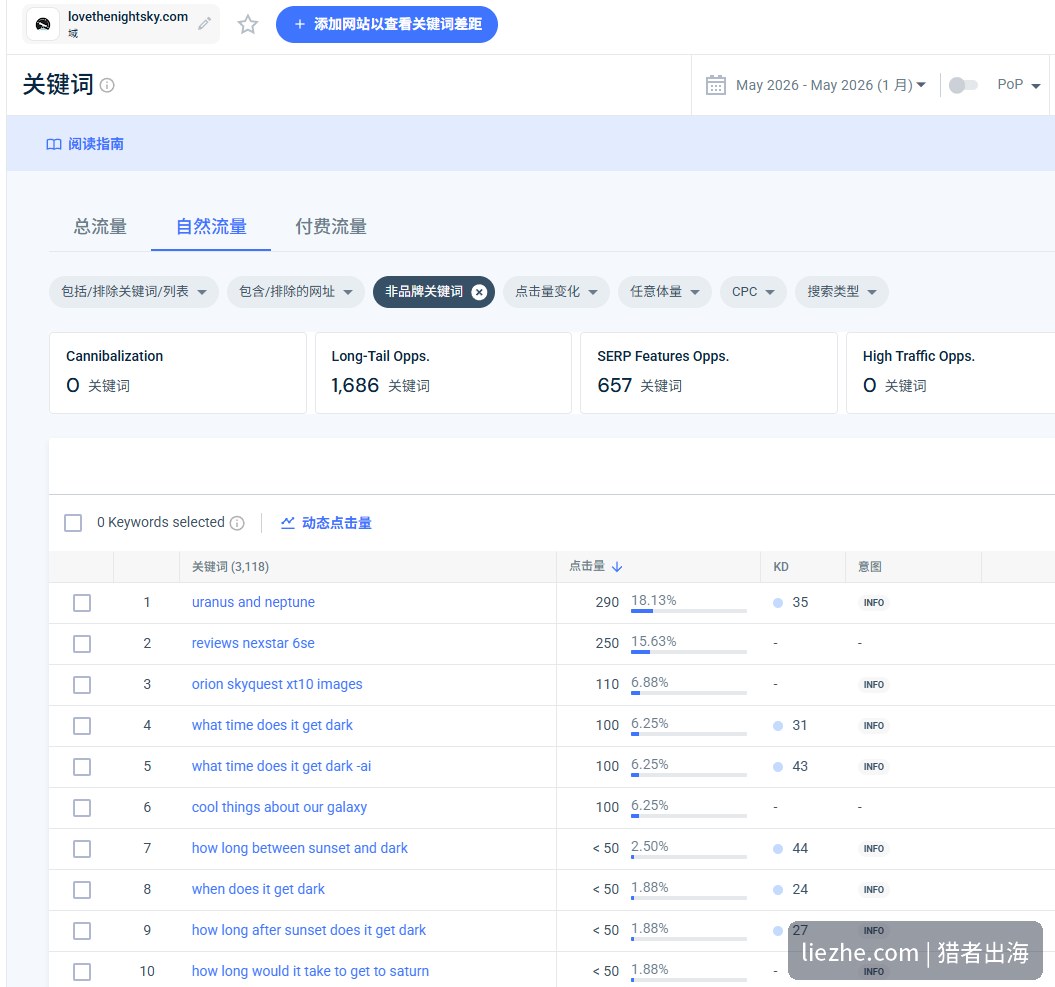Expand the PoP dropdown arrow
This screenshot has width=1055, height=987.
click(1036, 85)
